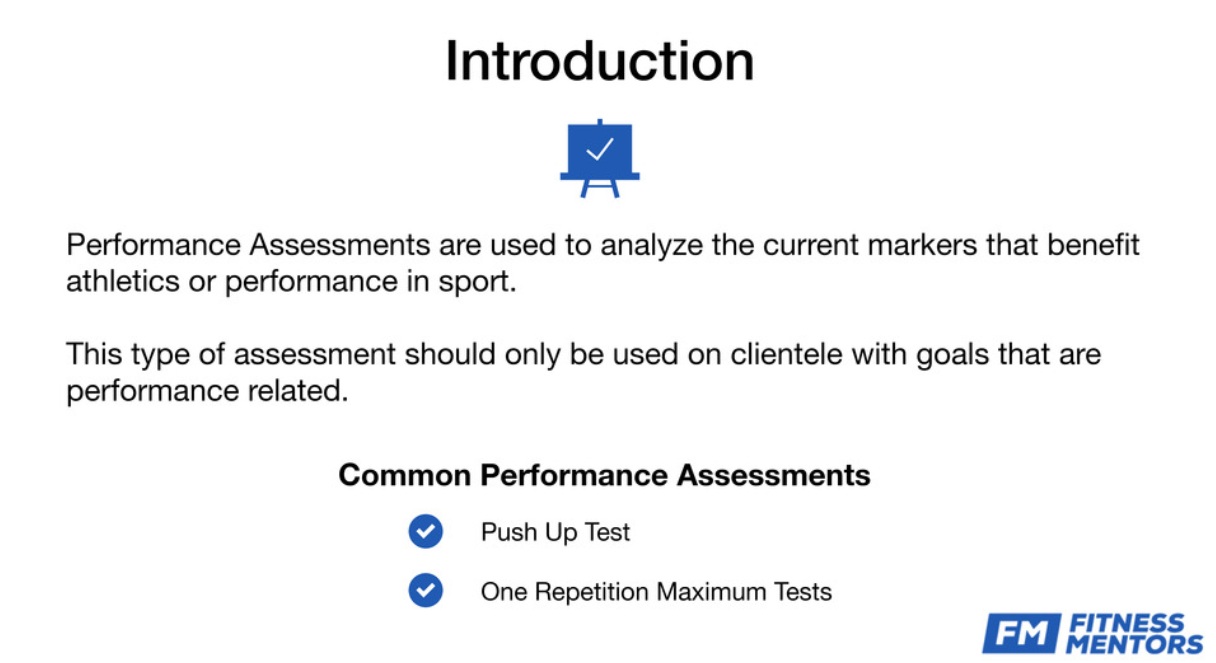The height and width of the screenshot is (663, 1216).
Task: Click the line "athletics or performance in sport."
Action: [x=290, y=282]
